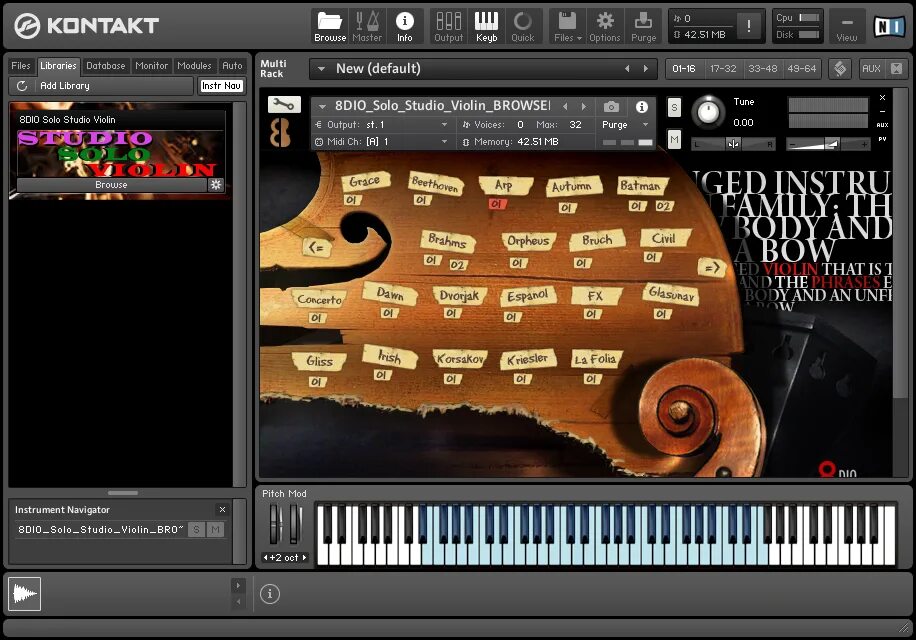
Task: Take snapshot with the camera icon
Action: pyautogui.click(x=611, y=106)
